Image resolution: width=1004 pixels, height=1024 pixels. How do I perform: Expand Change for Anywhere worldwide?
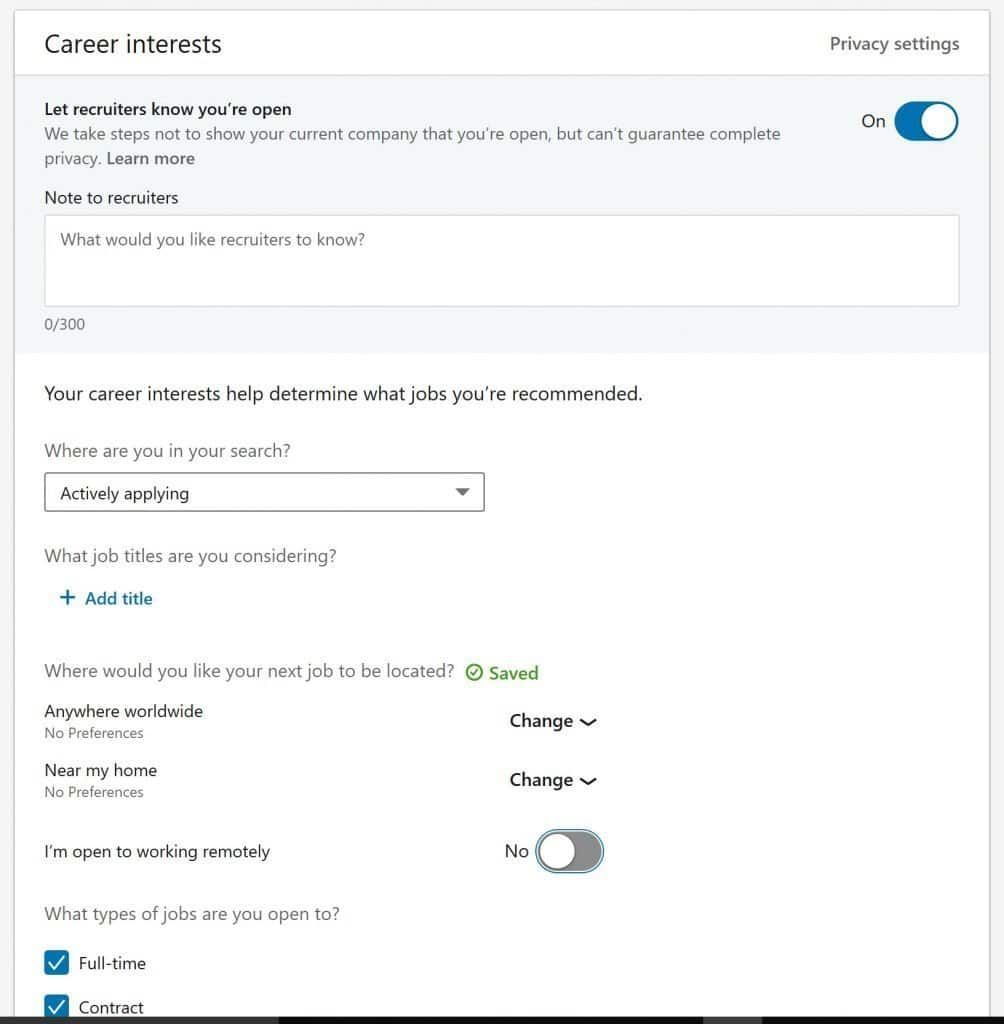pyautogui.click(x=541, y=721)
